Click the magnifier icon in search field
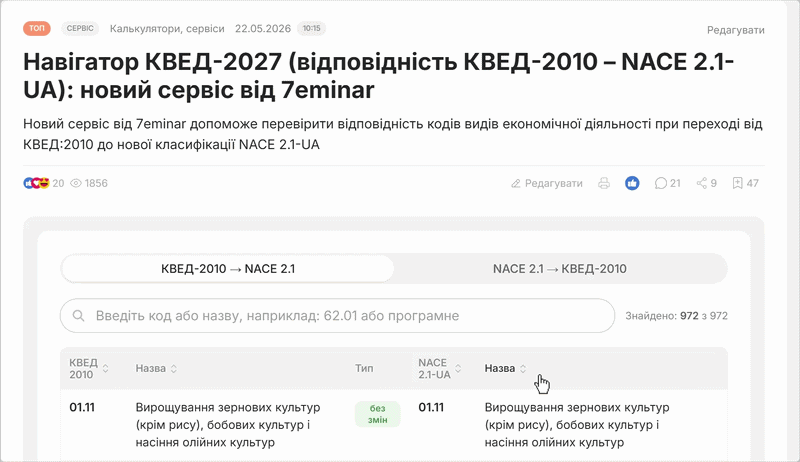Image resolution: width=800 pixels, height=462 pixels. click(78, 316)
